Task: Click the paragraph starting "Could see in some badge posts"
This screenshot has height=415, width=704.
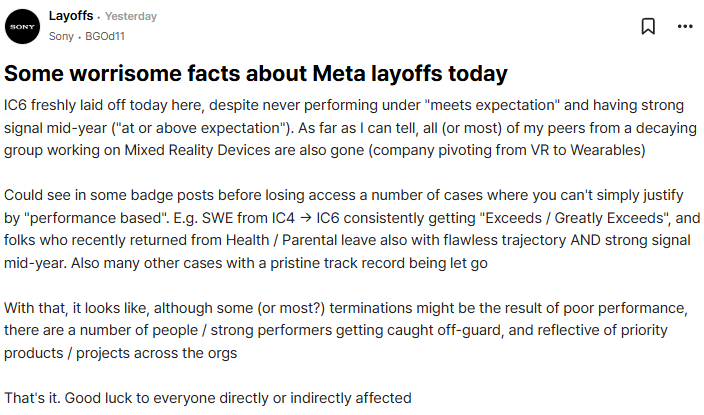Action: [x=352, y=229]
